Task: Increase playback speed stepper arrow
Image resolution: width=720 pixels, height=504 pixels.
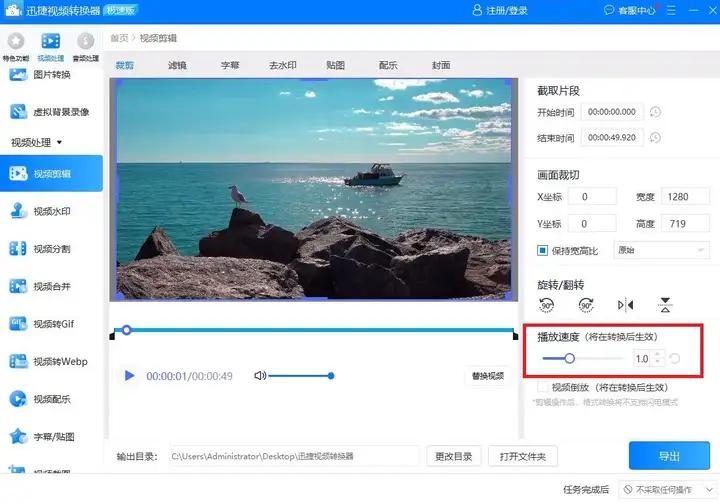Action: pos(658,354)
